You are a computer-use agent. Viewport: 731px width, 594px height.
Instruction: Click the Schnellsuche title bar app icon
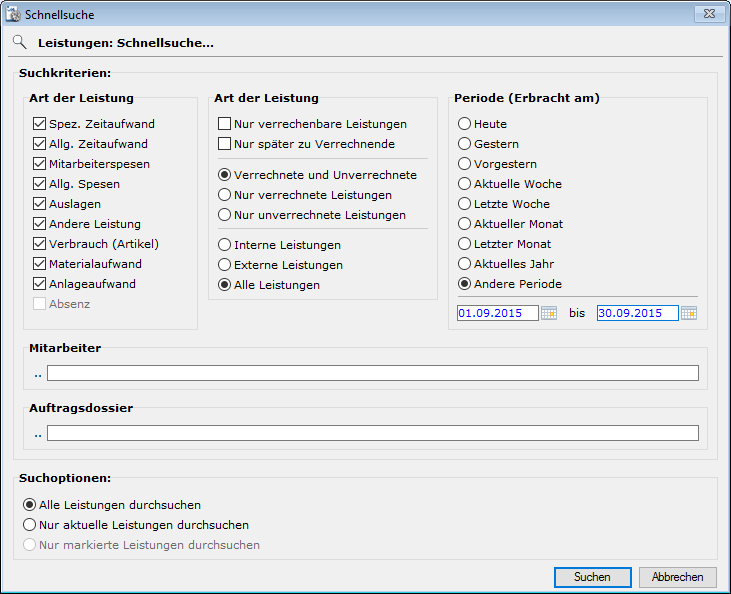pos(14,15)
